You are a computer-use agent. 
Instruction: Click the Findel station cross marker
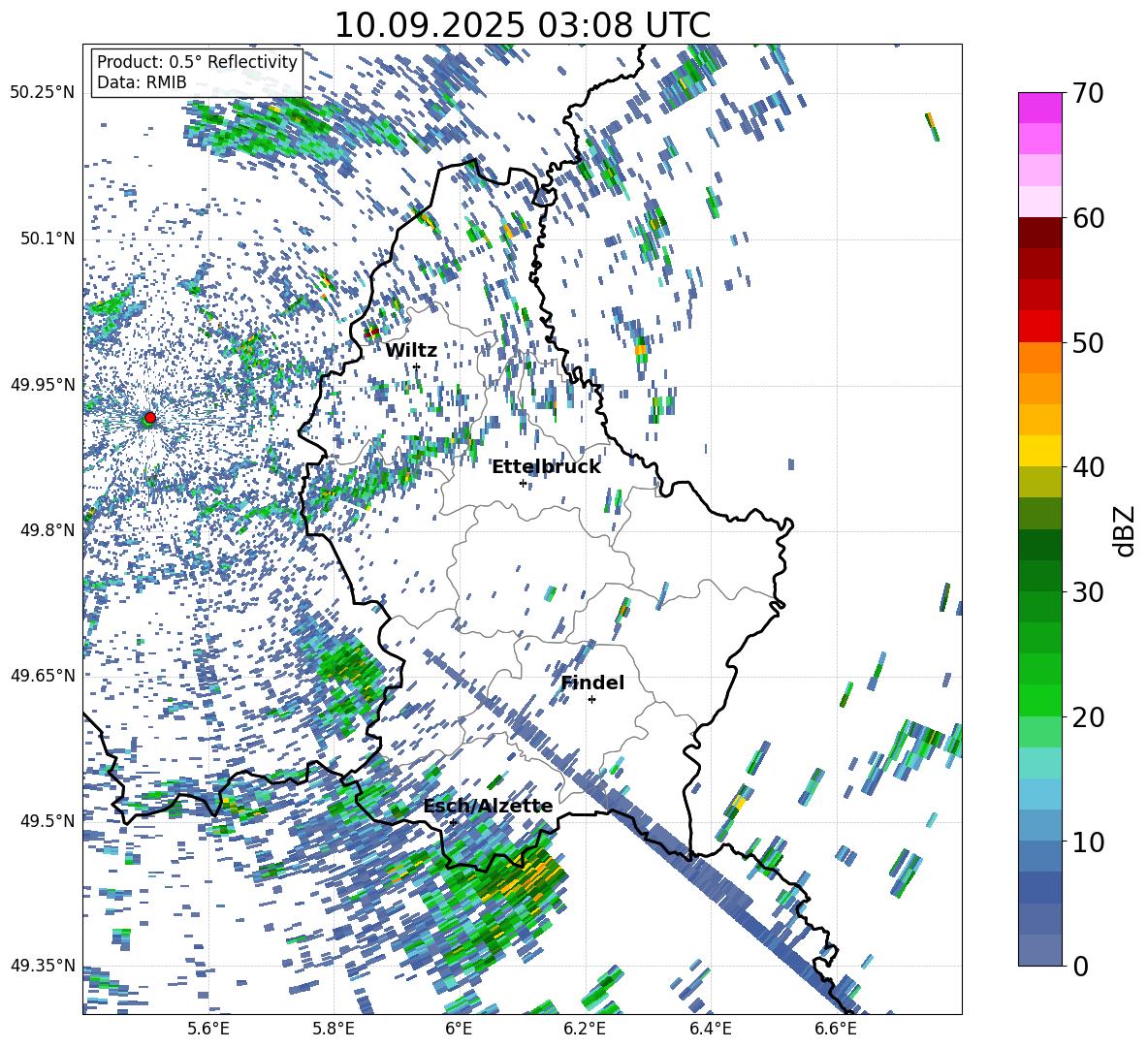pyautogui.click(x=591, y=700)
